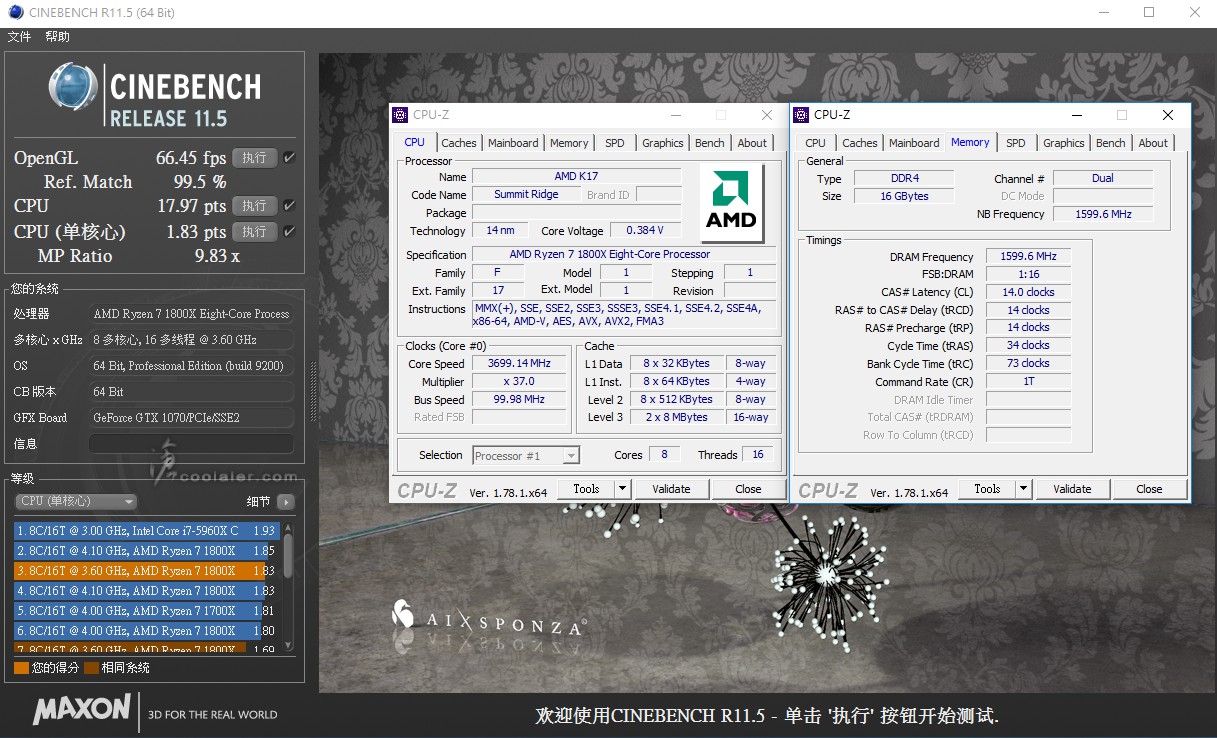The height and width of the screenshot is (738, 1217).
Task: Click the 您的得分 orange legend swatch
Action: point(21,668)
